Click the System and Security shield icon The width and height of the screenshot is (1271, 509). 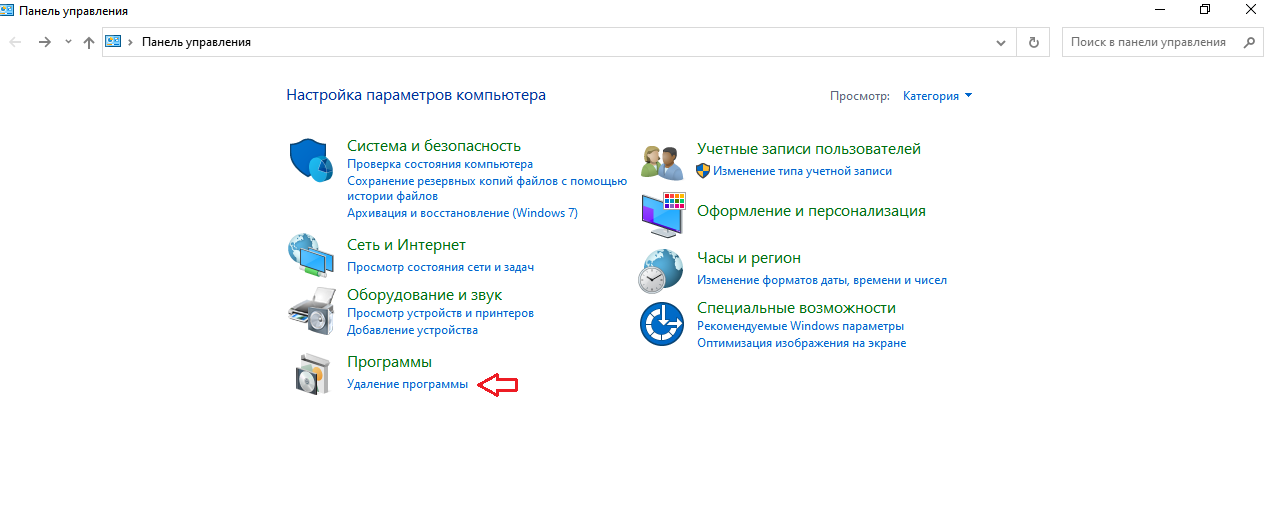(310, 160)
